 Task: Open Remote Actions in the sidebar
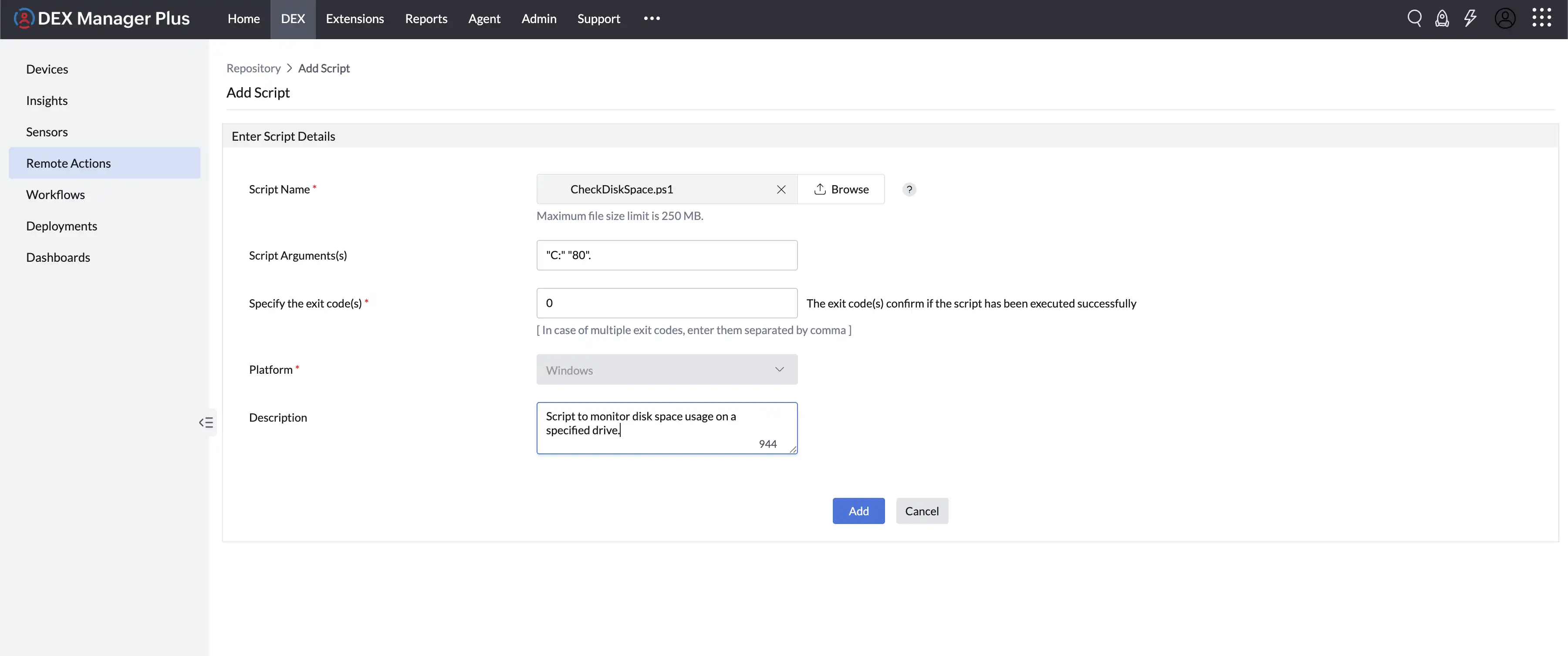tap(69, 162)
